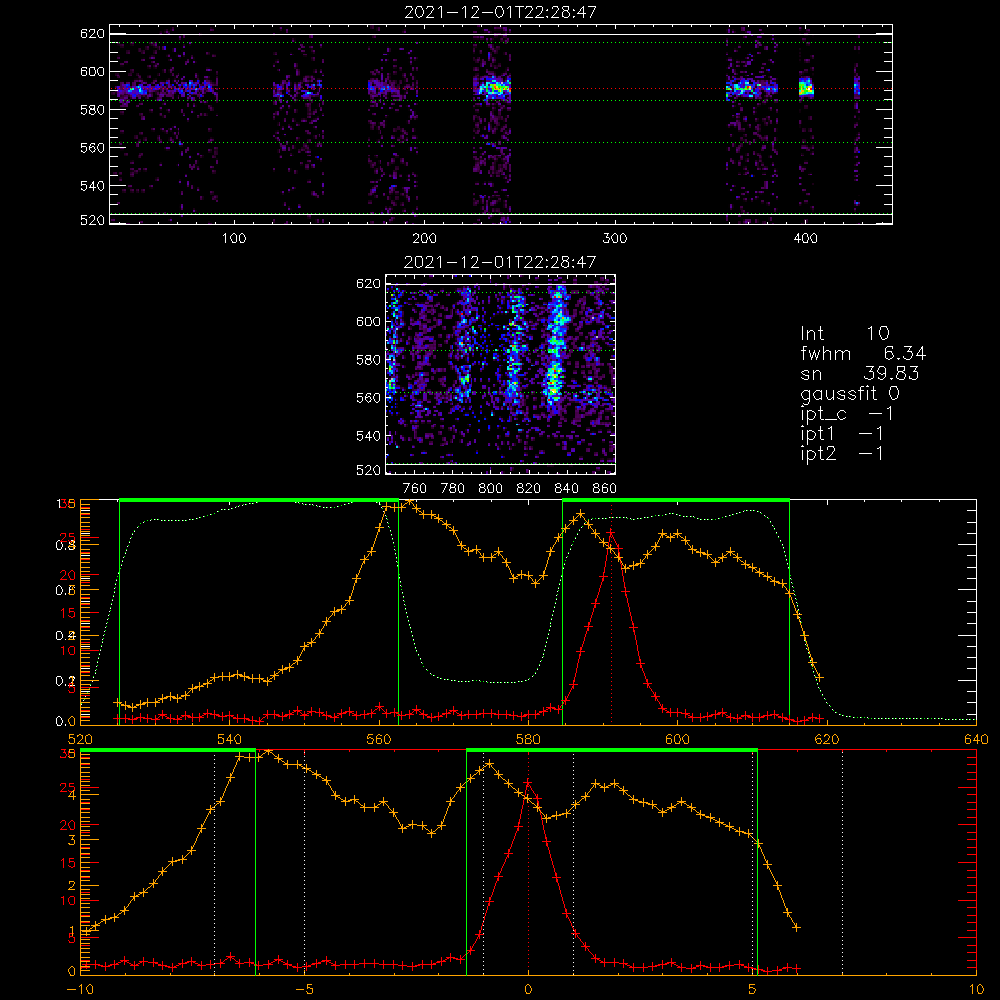This screenshot has width=1000, height=1000.
Task: Click the thick green bar at the top left of the third plot
Action: [x=258, y=500]
